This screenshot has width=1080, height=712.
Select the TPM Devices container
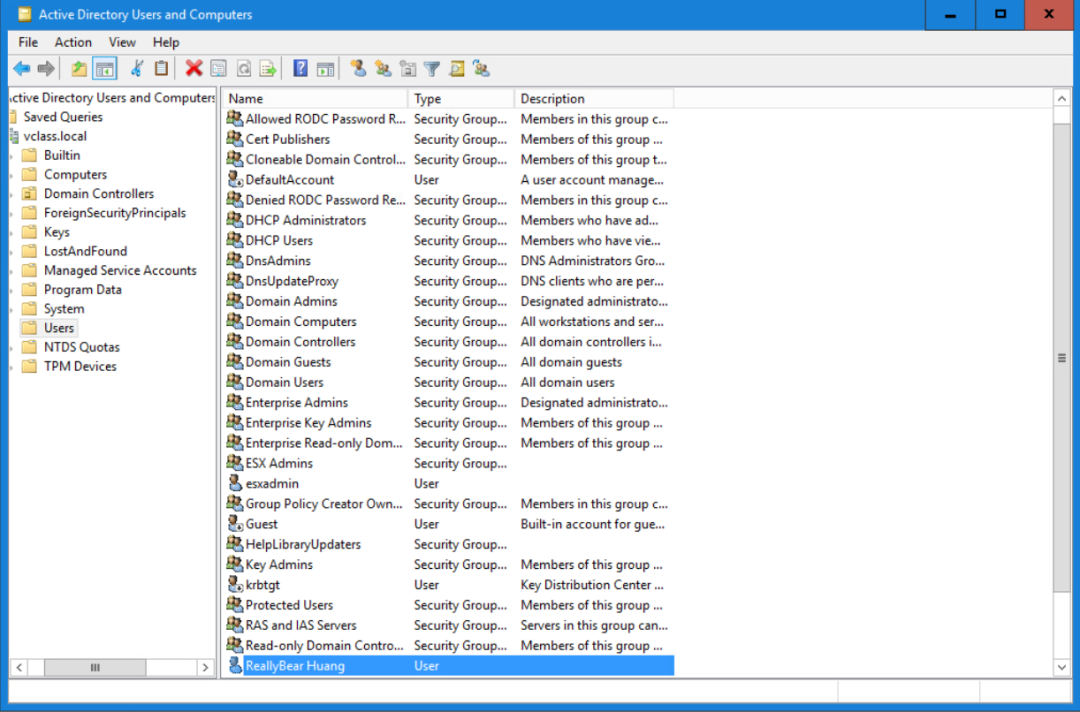tap(81, 367)
